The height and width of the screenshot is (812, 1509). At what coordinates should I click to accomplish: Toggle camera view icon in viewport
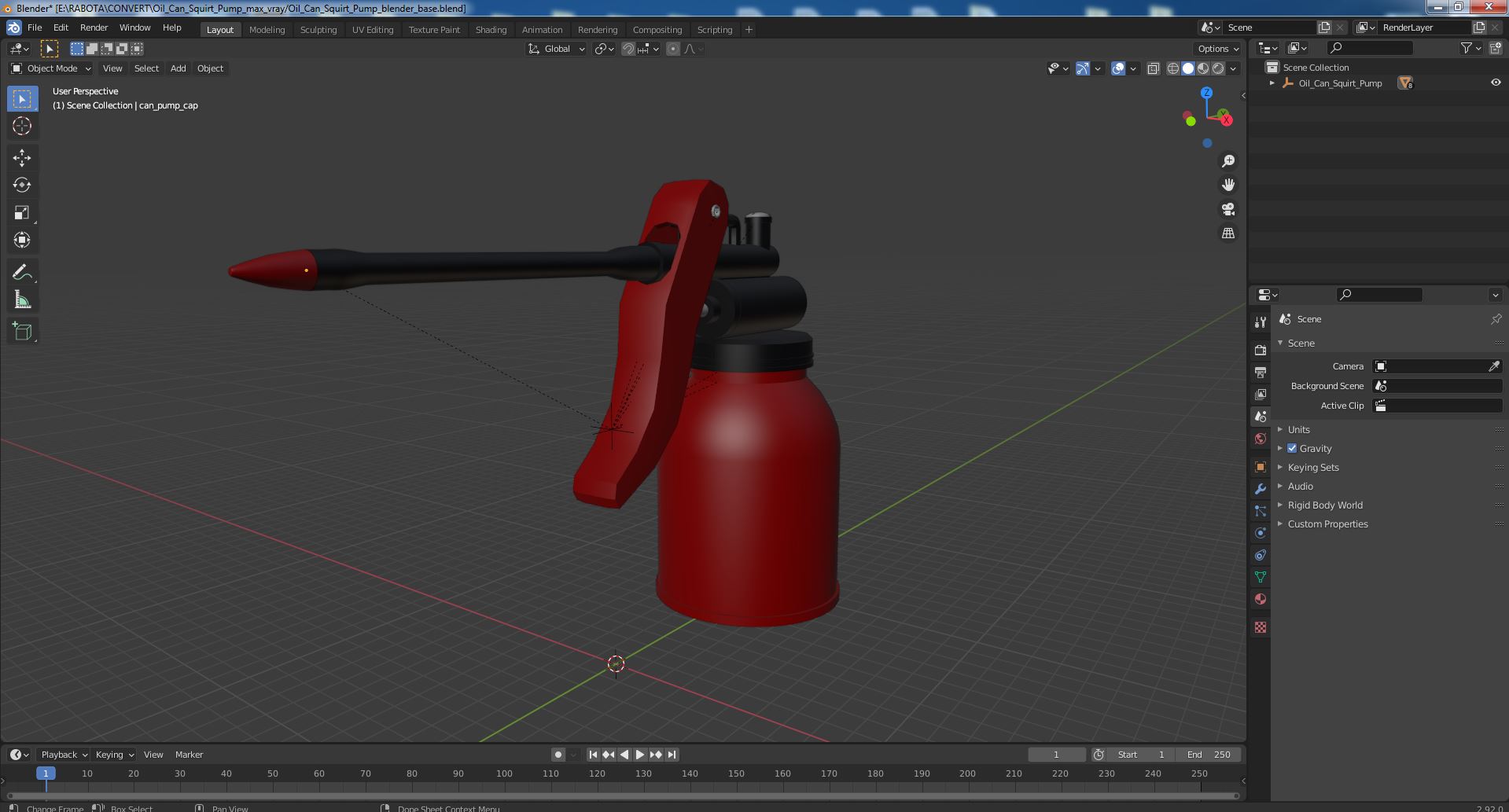[1227, 209]
